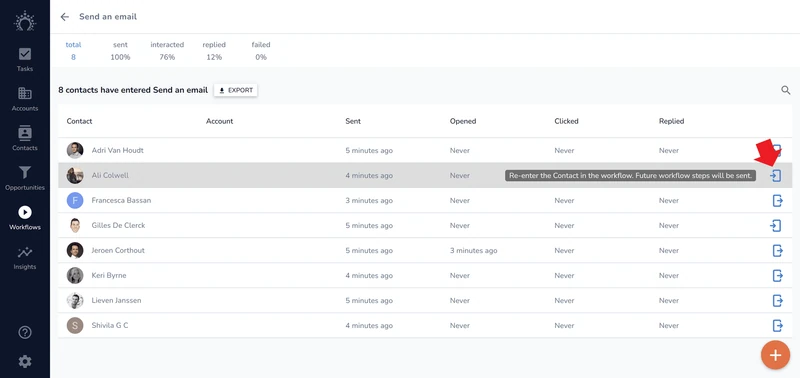Exit Keri Byrne from the workflow
800x378 pixels.
pos(777,275)
